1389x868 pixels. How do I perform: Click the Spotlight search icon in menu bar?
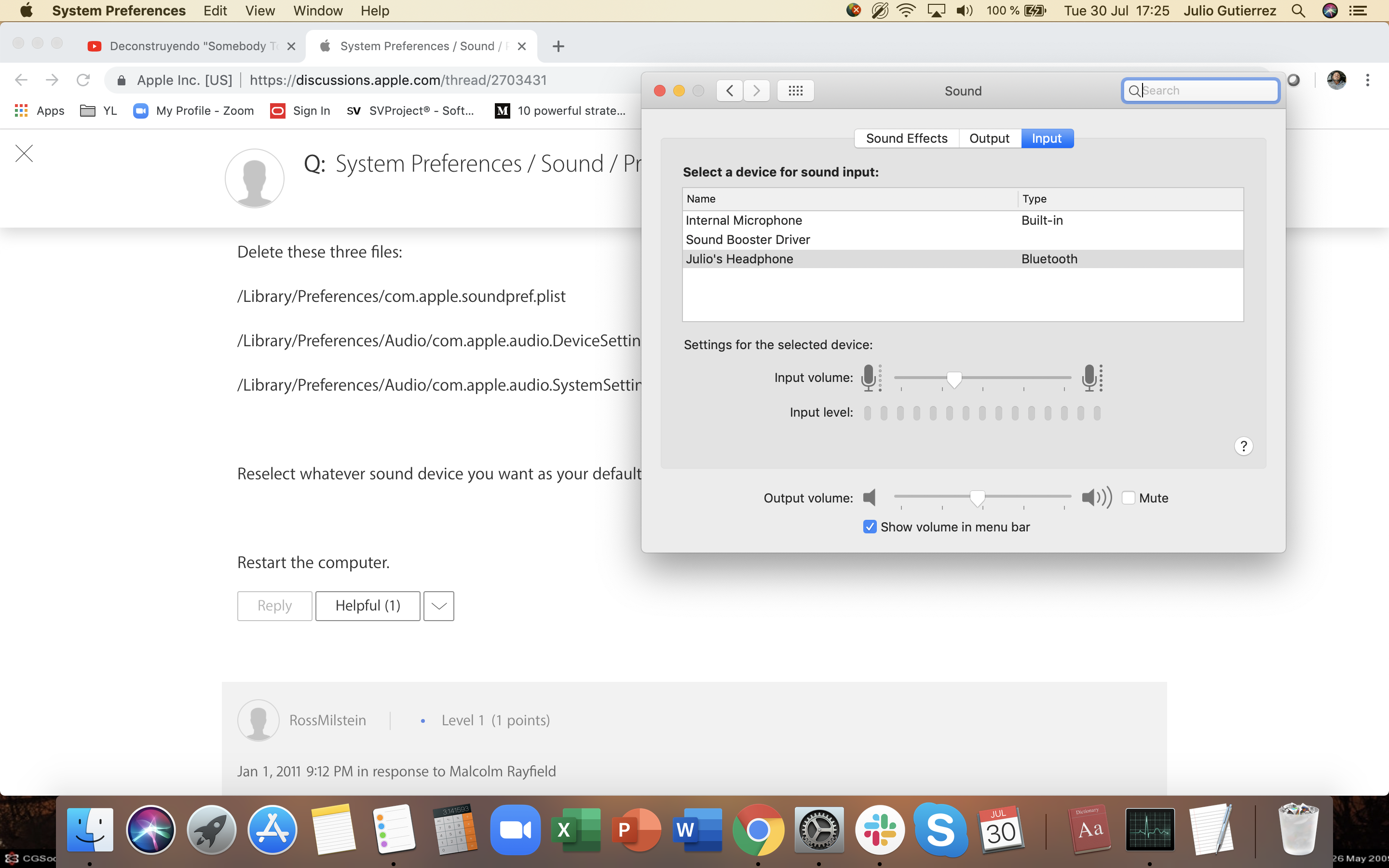(x=1298, y=11)
